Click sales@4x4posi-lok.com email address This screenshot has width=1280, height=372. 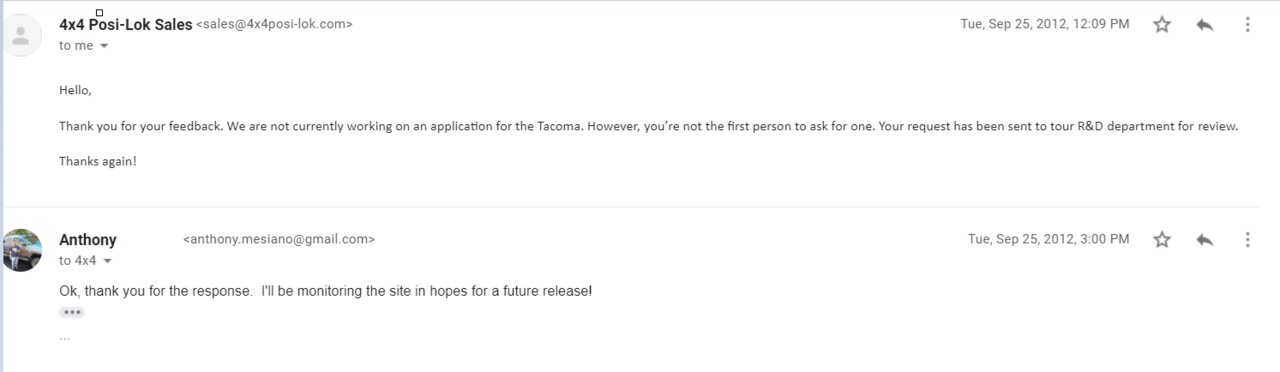274,25
